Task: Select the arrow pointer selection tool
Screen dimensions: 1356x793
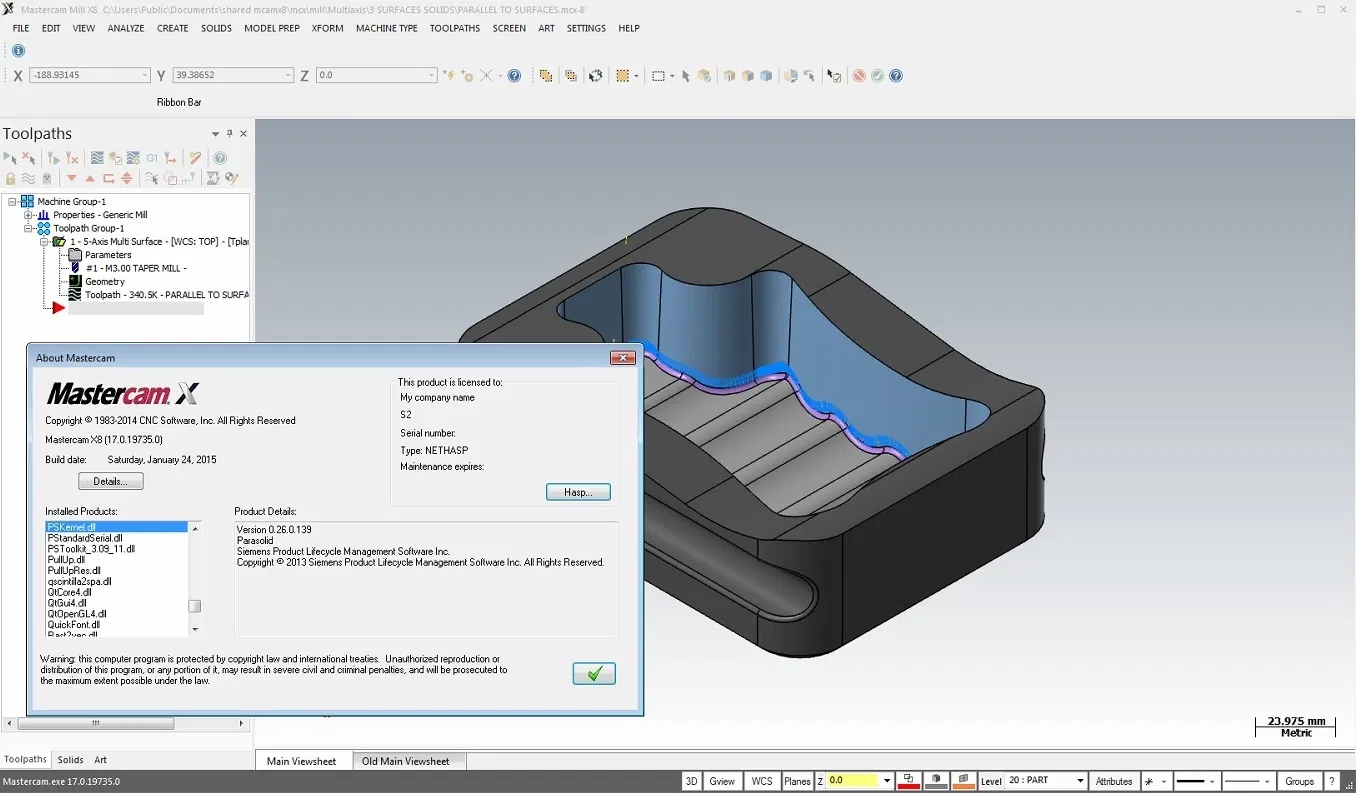Action: point(686,76)
